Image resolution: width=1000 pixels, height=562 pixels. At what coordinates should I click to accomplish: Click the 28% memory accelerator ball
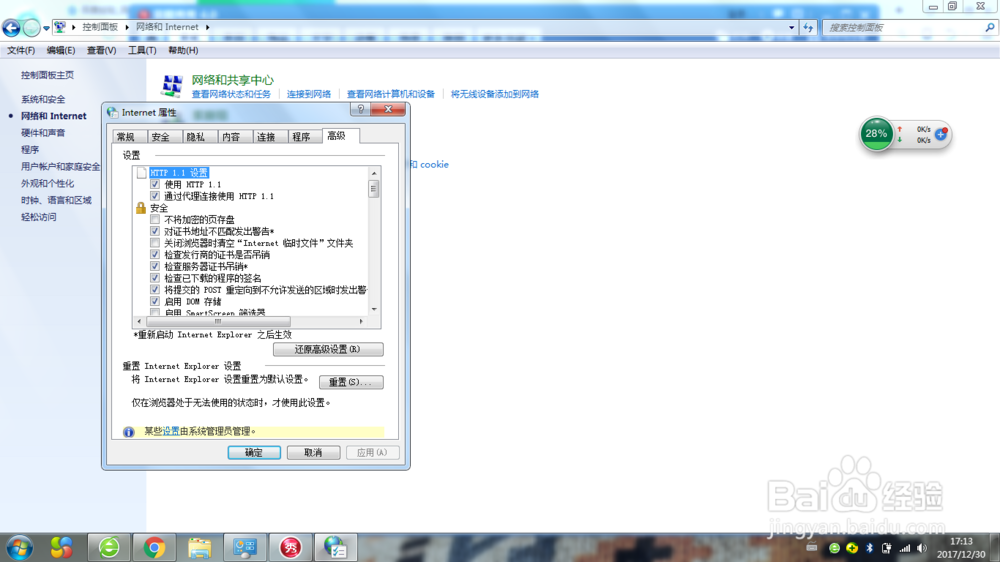click(x=876, y=134)
